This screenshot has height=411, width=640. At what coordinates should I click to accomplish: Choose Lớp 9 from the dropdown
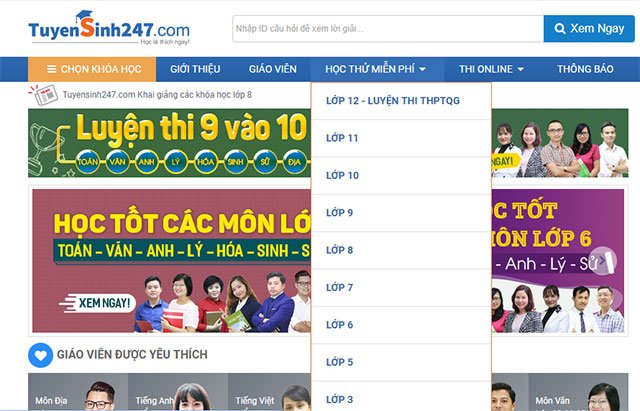pyautogui.click(x=401, y=213)
